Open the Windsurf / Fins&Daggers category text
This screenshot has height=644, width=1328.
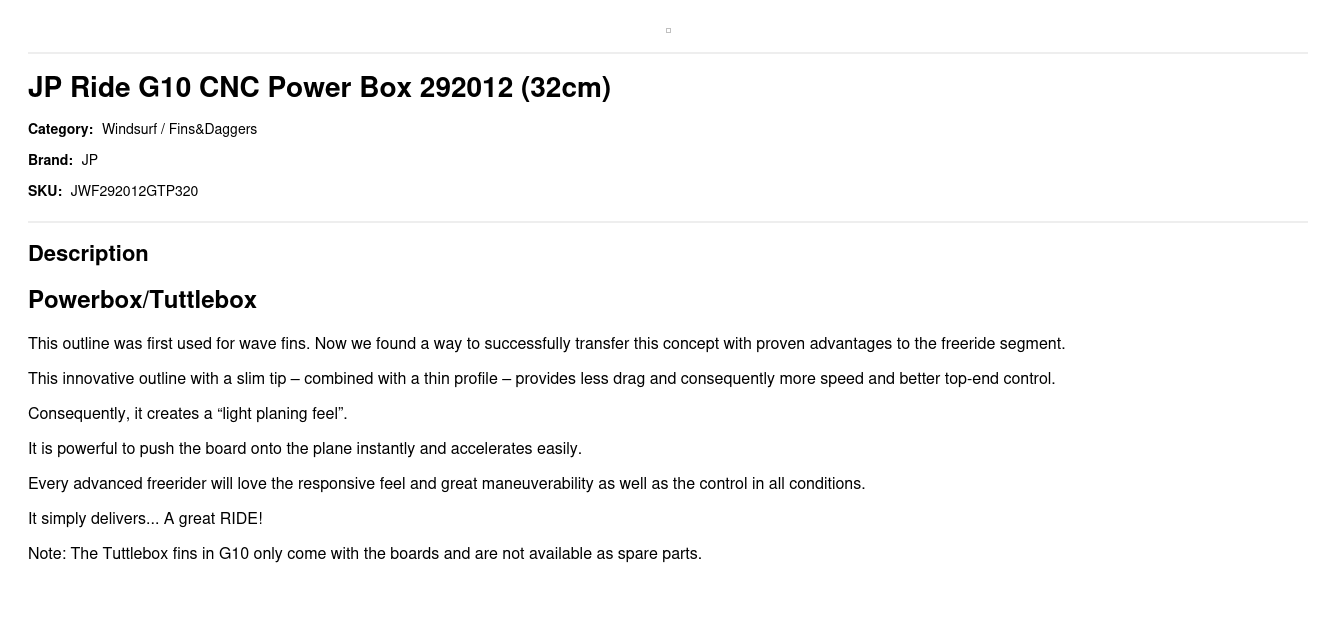[179, 129]
